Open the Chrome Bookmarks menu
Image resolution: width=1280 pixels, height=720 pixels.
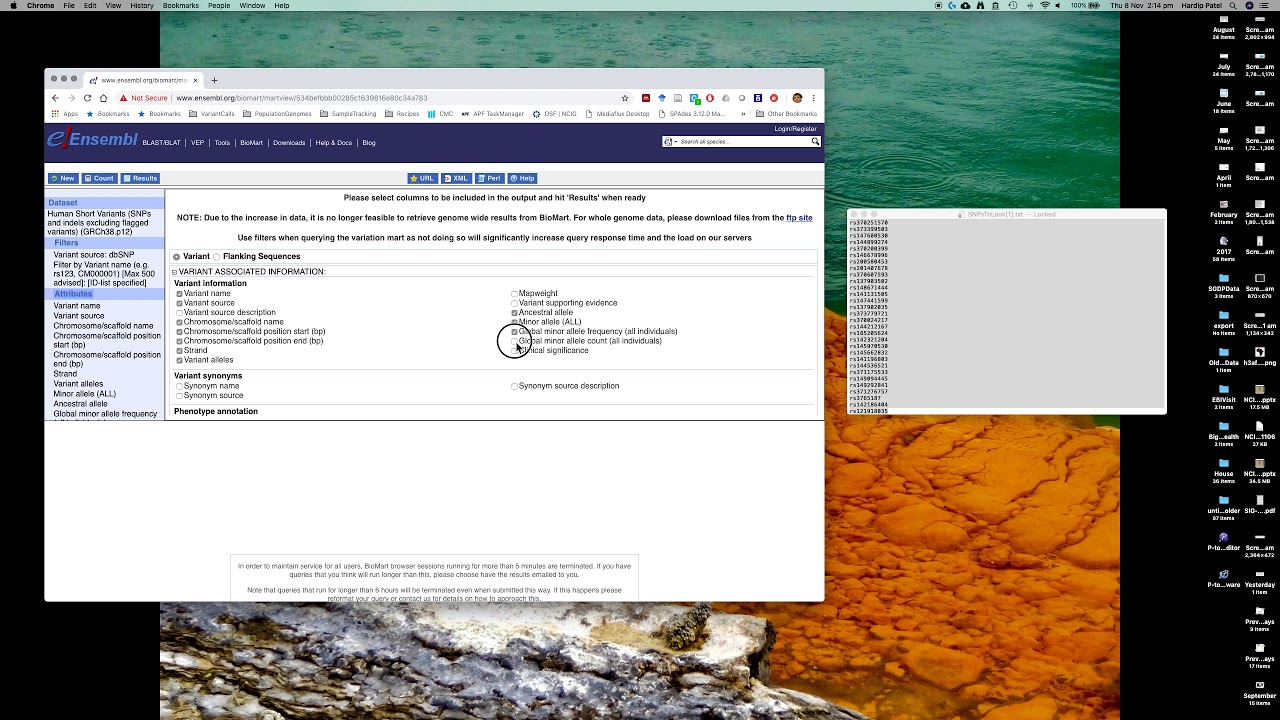point(180,6)
